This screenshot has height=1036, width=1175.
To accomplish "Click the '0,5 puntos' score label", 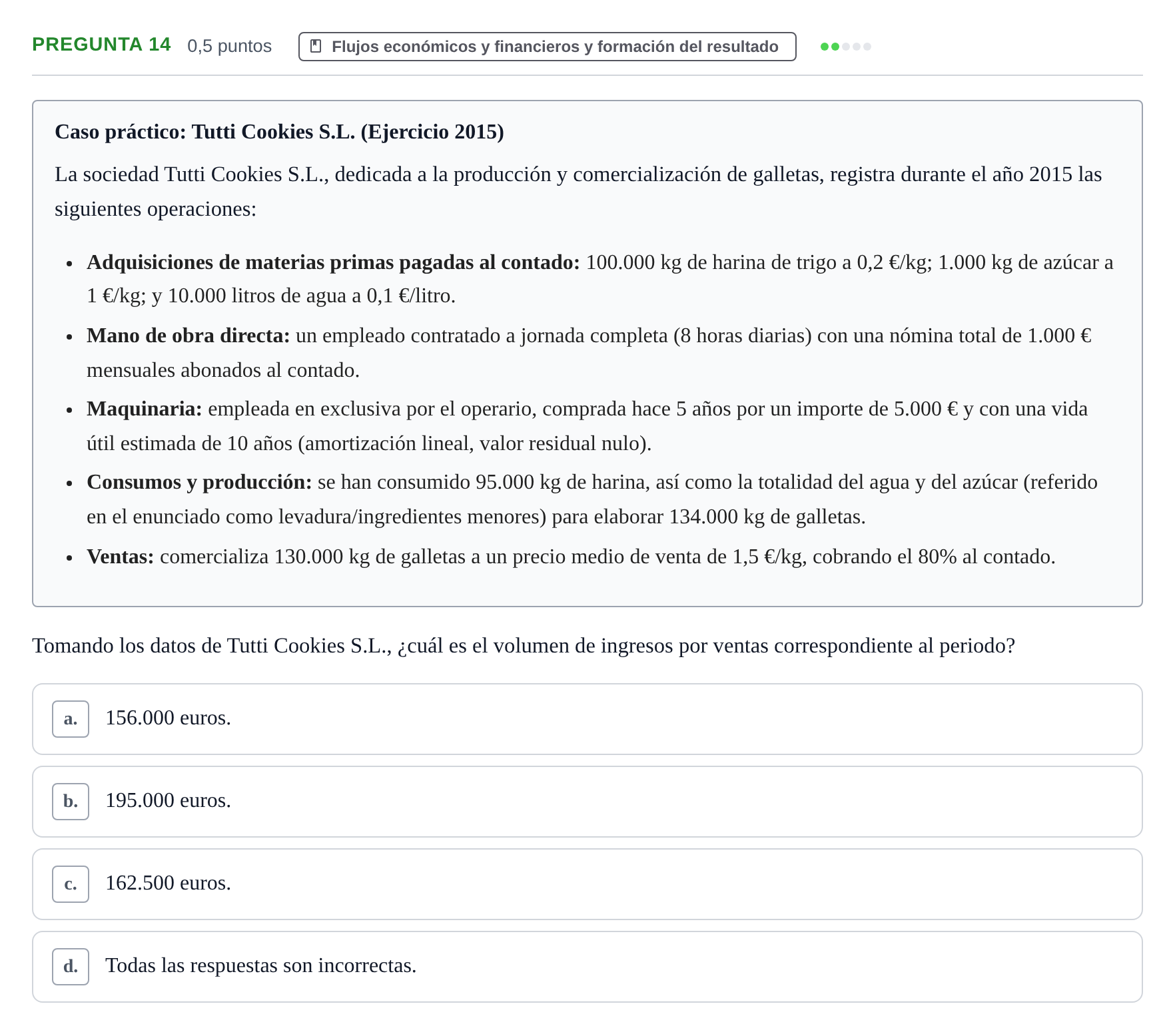I will [x=230, y=46].
